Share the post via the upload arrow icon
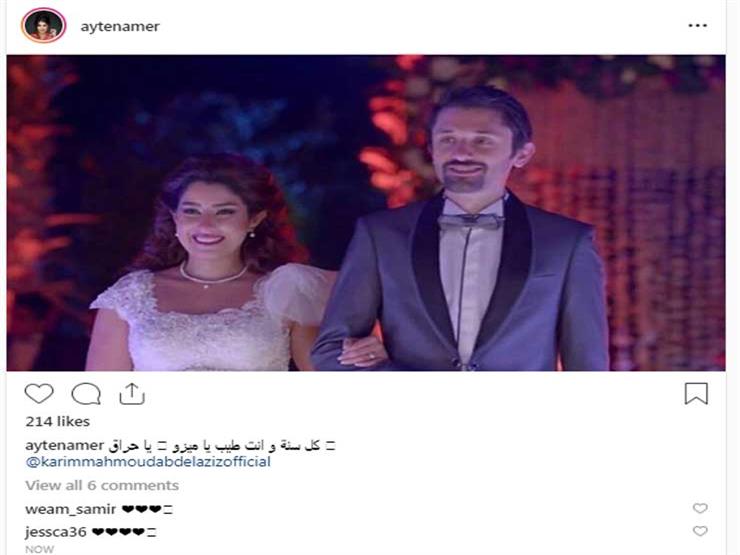The image size is (740, 555). click(x=132, y=394)
